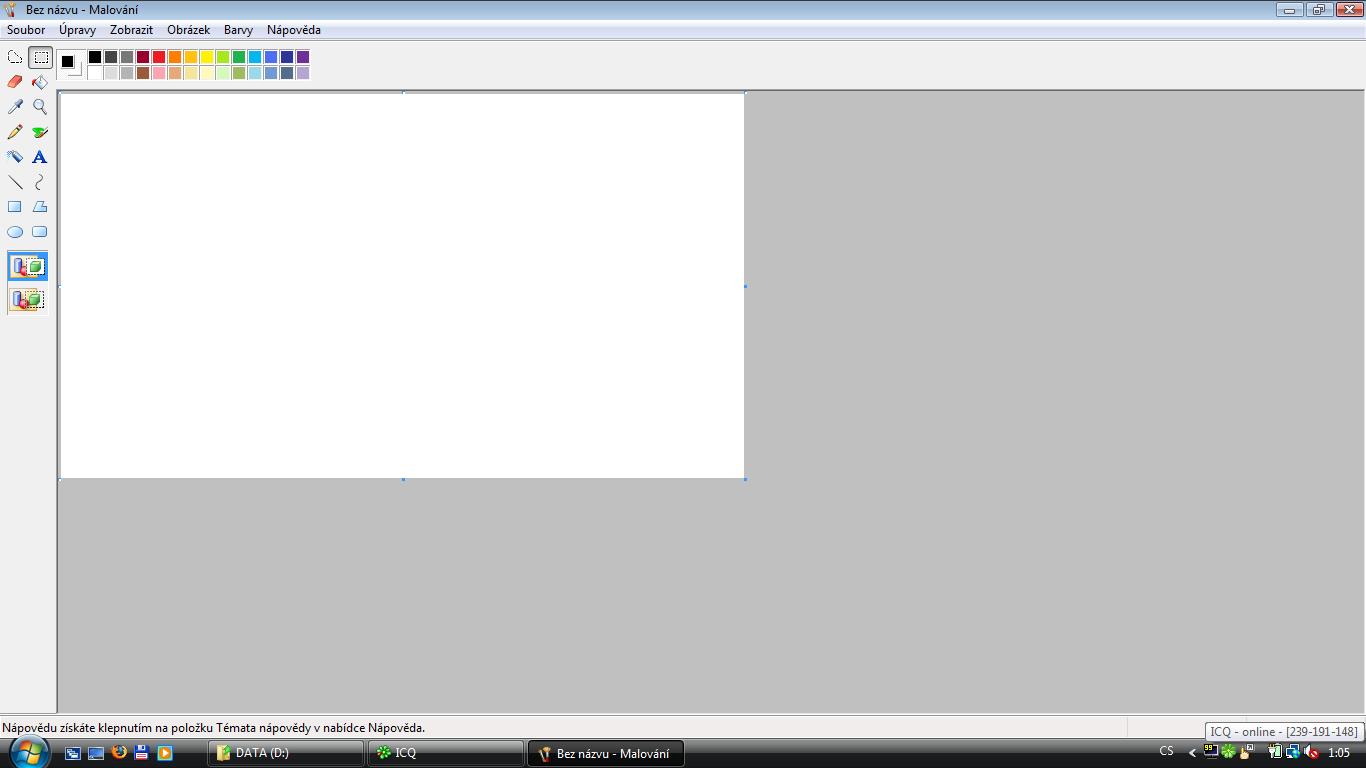Select the lavender color swatch
1366x768 pixels.
(x=303, y=73)
